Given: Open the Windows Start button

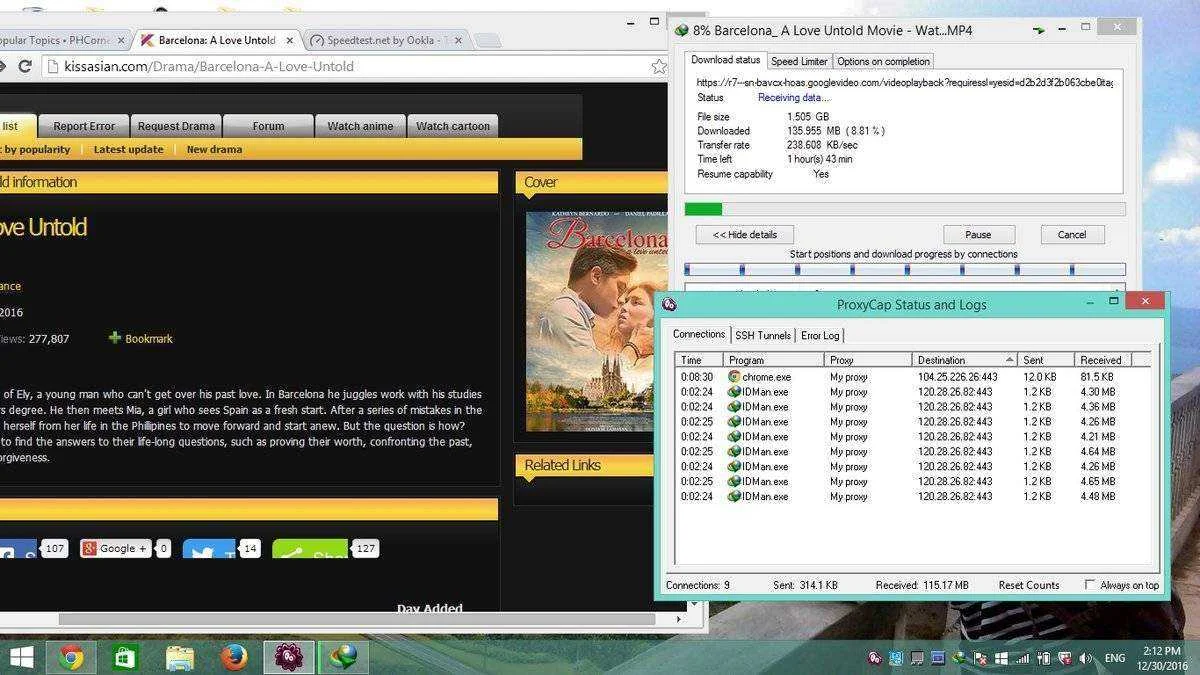Looking at the screenshot, I should tap(21, 657).
